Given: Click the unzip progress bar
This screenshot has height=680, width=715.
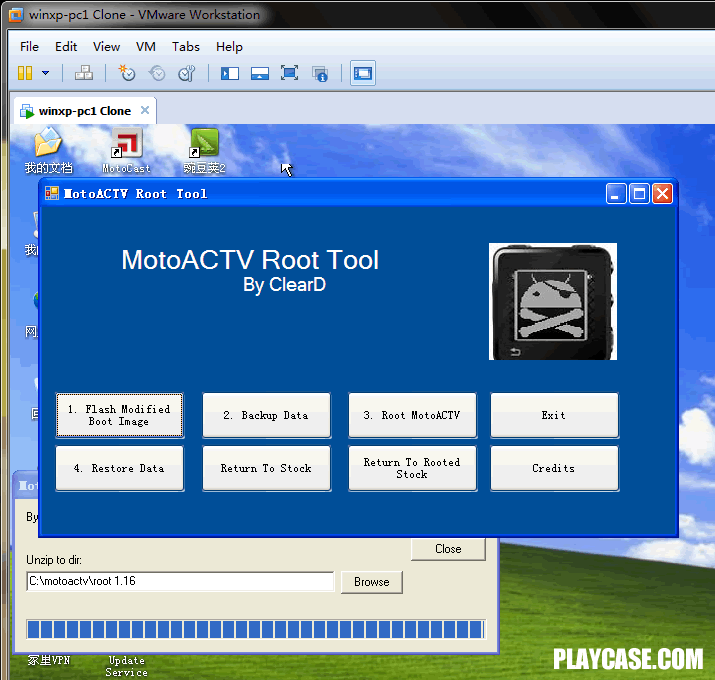Looking at the screenshot, I should 256,629.
